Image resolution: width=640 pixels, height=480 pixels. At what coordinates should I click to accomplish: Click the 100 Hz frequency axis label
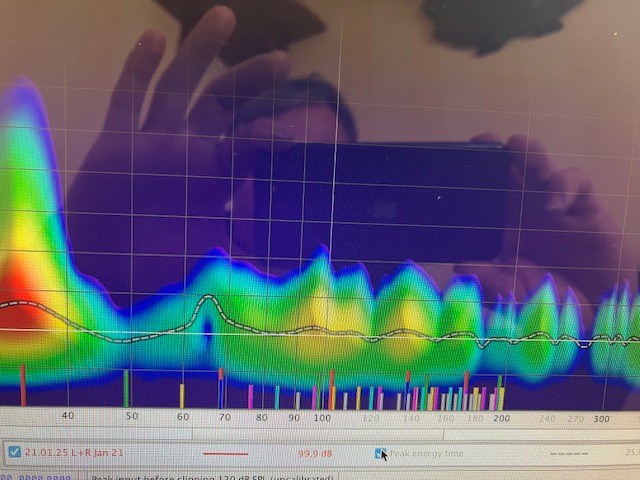322,417
